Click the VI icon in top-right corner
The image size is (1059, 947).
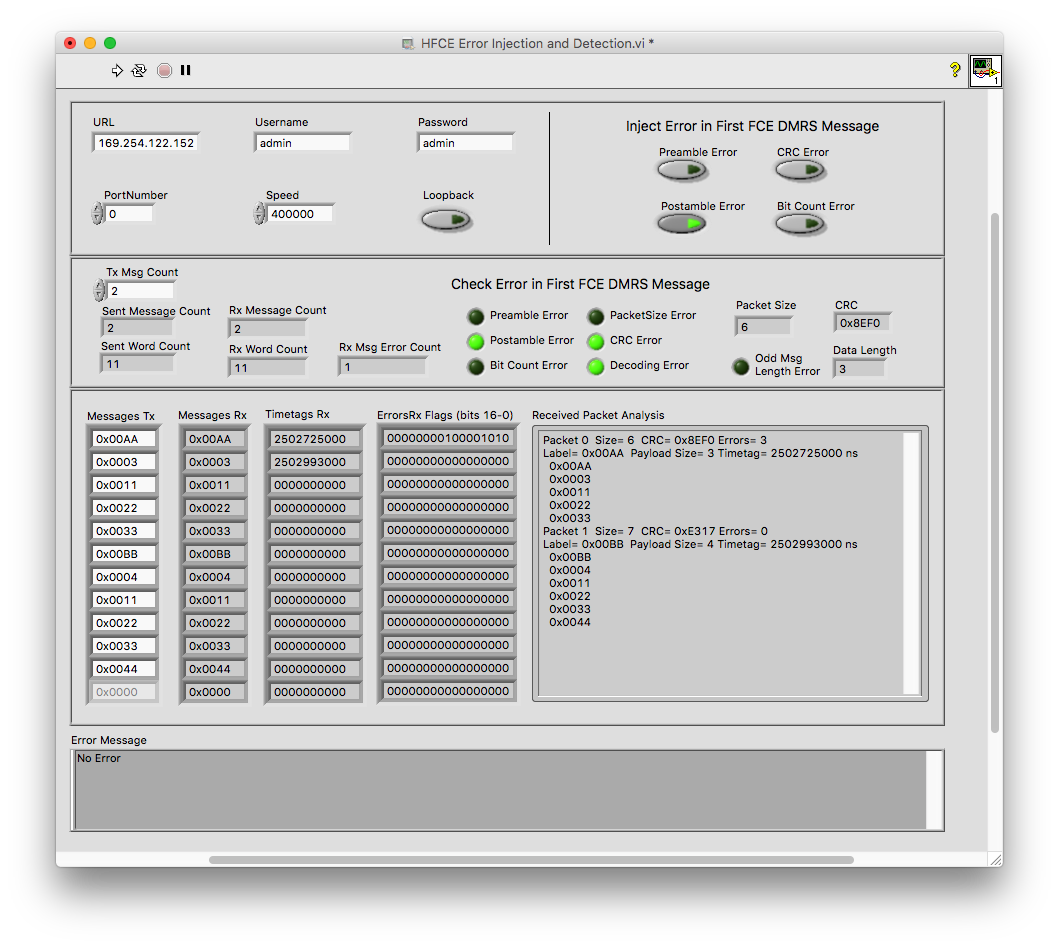[985, 71]
